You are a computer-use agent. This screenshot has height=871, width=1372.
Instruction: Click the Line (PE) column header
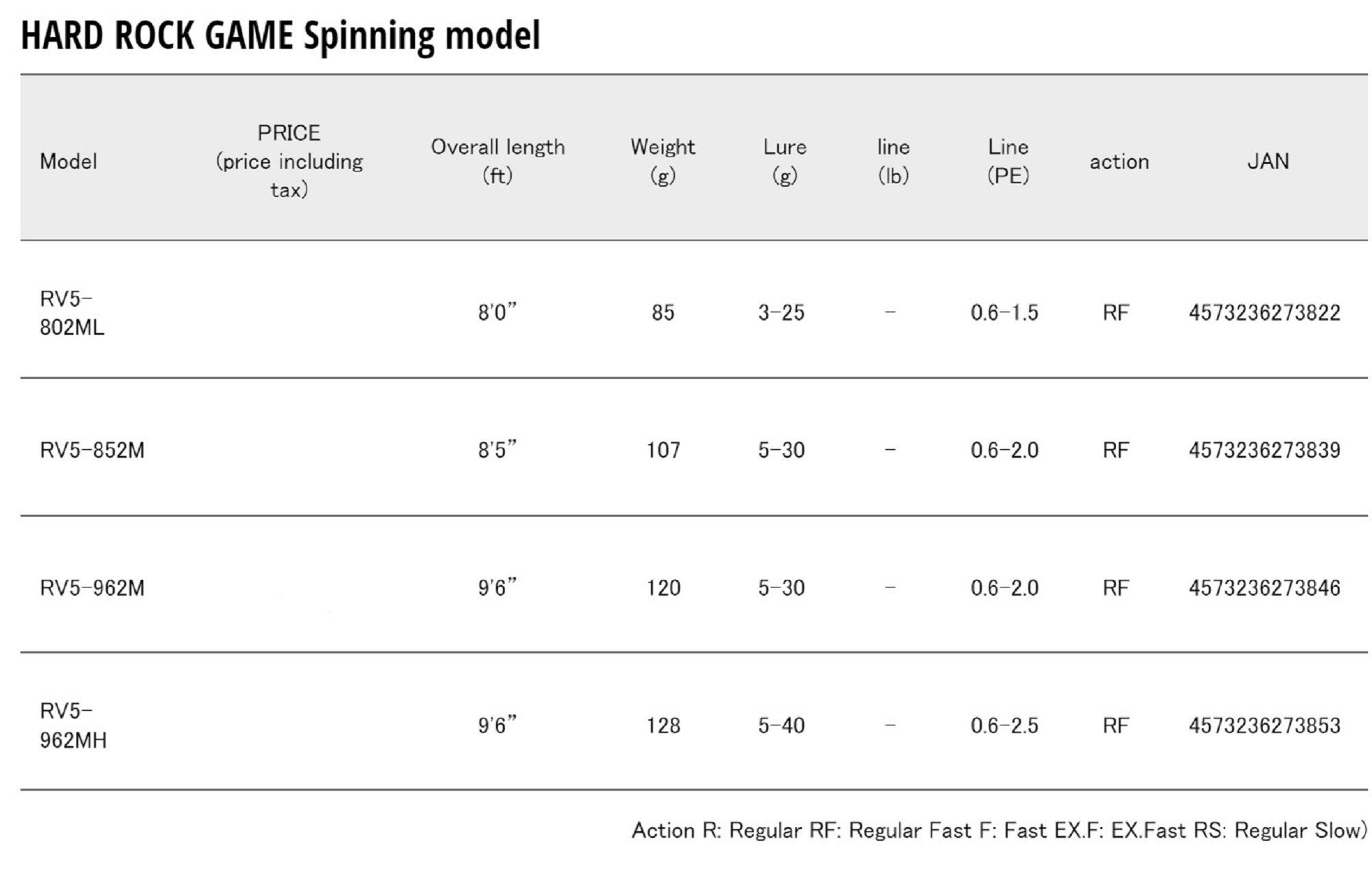tap(1008, 161)
